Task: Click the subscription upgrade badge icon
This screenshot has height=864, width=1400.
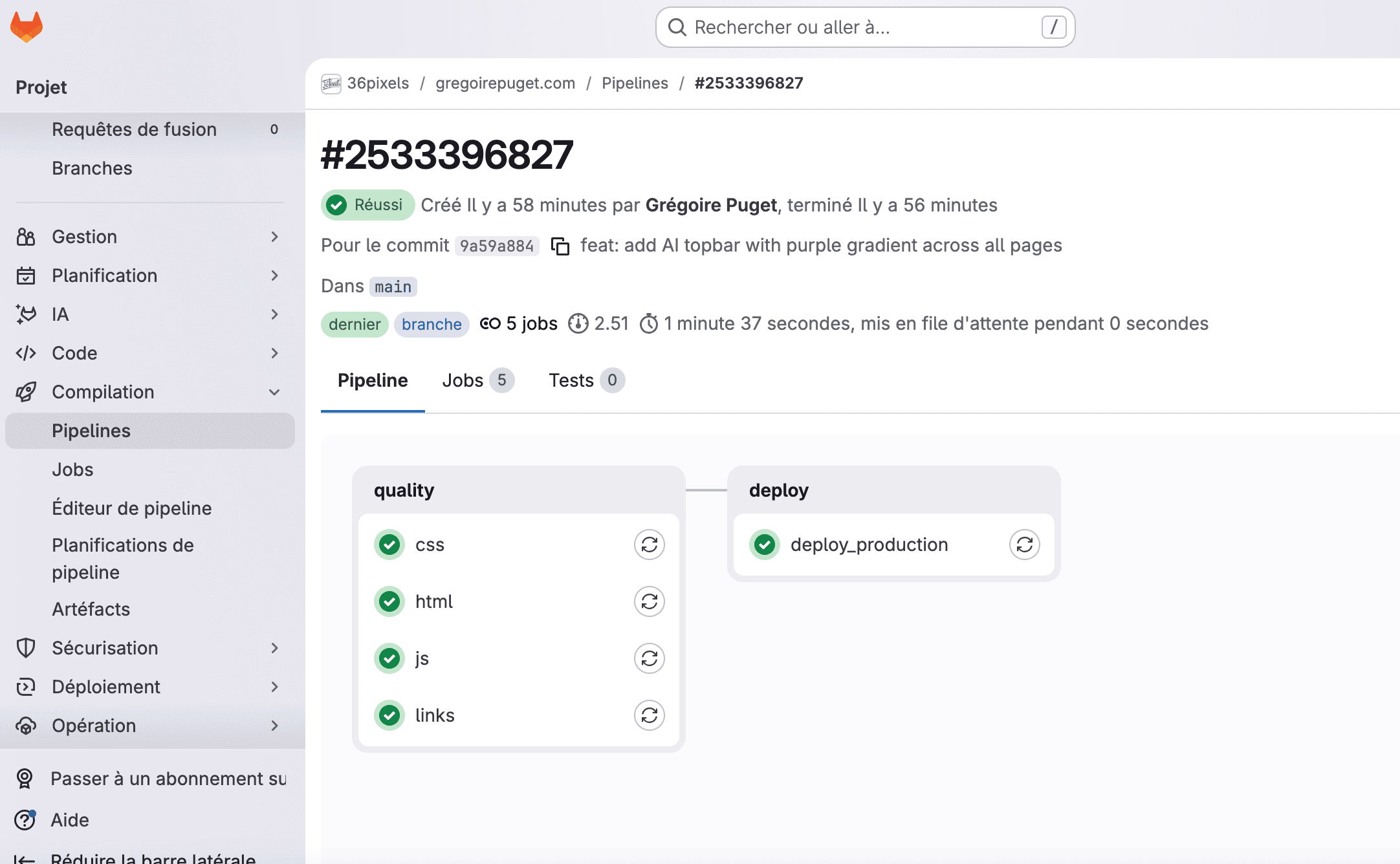Action: [25, 779]
